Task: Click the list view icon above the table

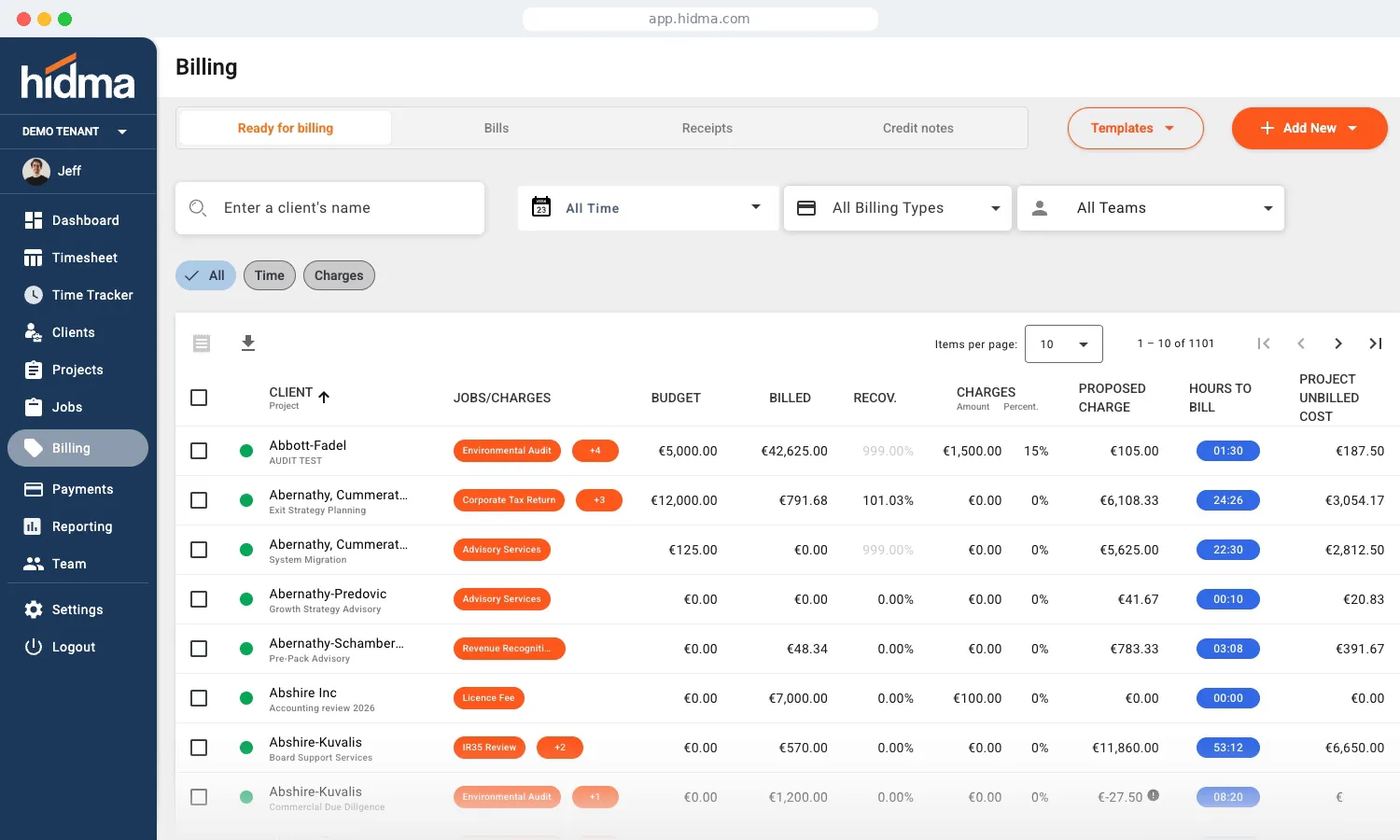Action: click(x=202, y=343)
